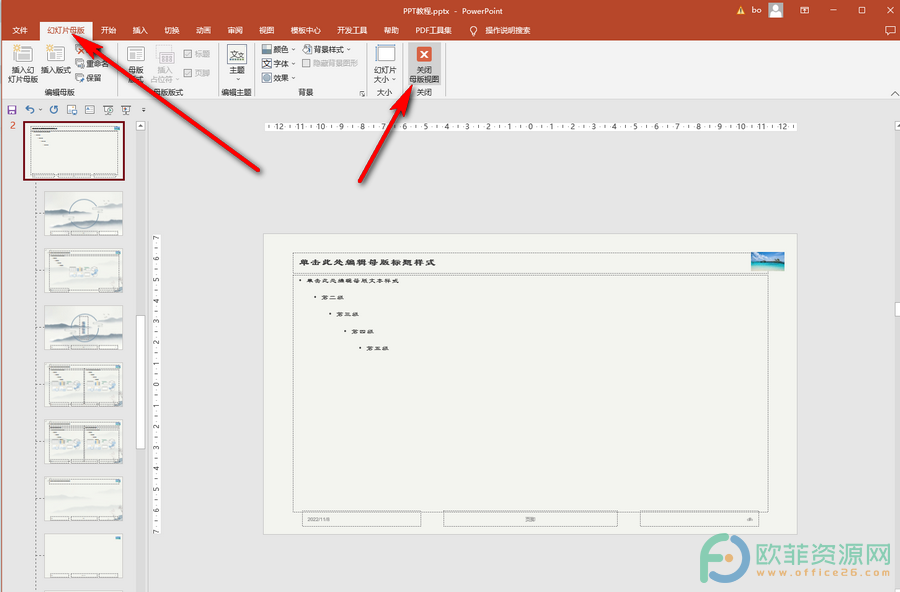Viewport: 900px width, 592px height.
Task: Open the 帮助 (Help) tab
Action: 391,30
